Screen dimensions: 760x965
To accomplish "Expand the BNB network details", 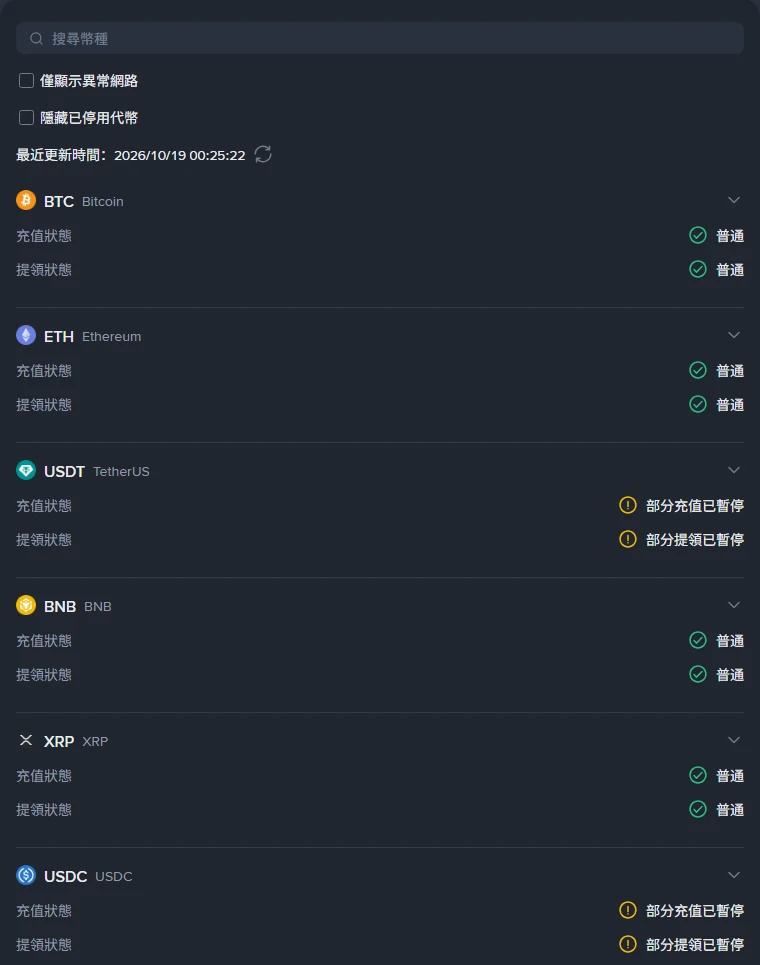I will pos(734,605).
